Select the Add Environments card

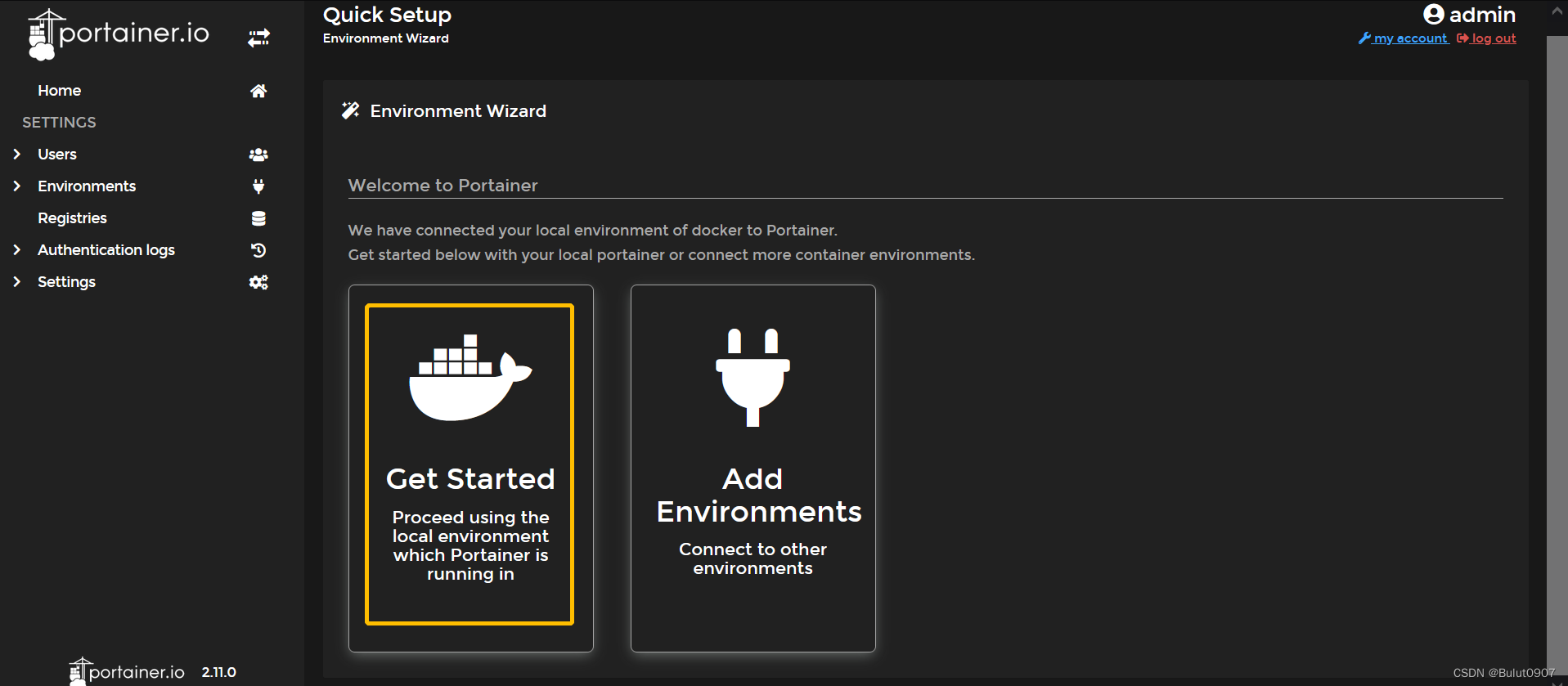tap(753, 468)
